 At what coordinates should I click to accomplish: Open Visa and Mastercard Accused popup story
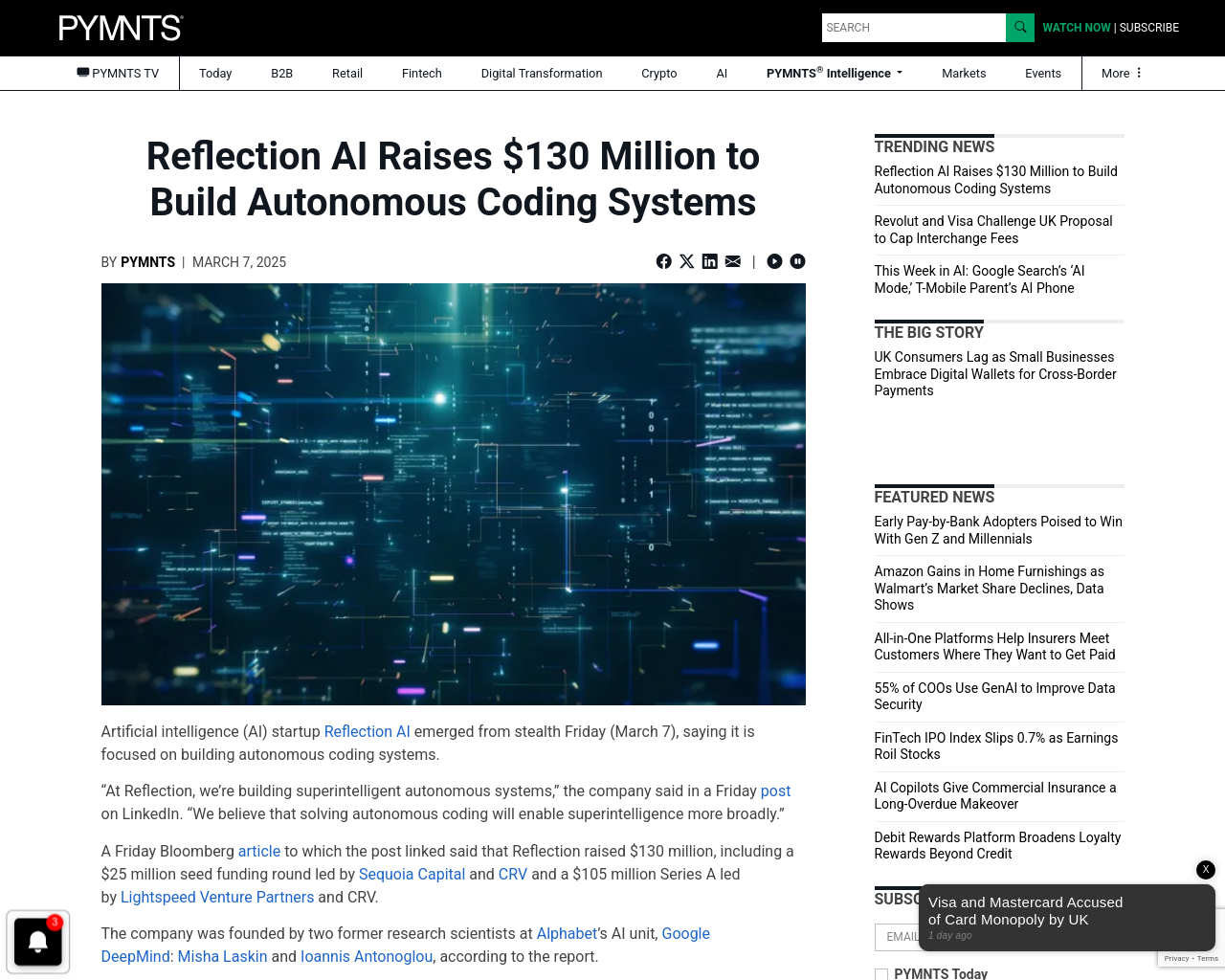click(x=1026, y=911)
